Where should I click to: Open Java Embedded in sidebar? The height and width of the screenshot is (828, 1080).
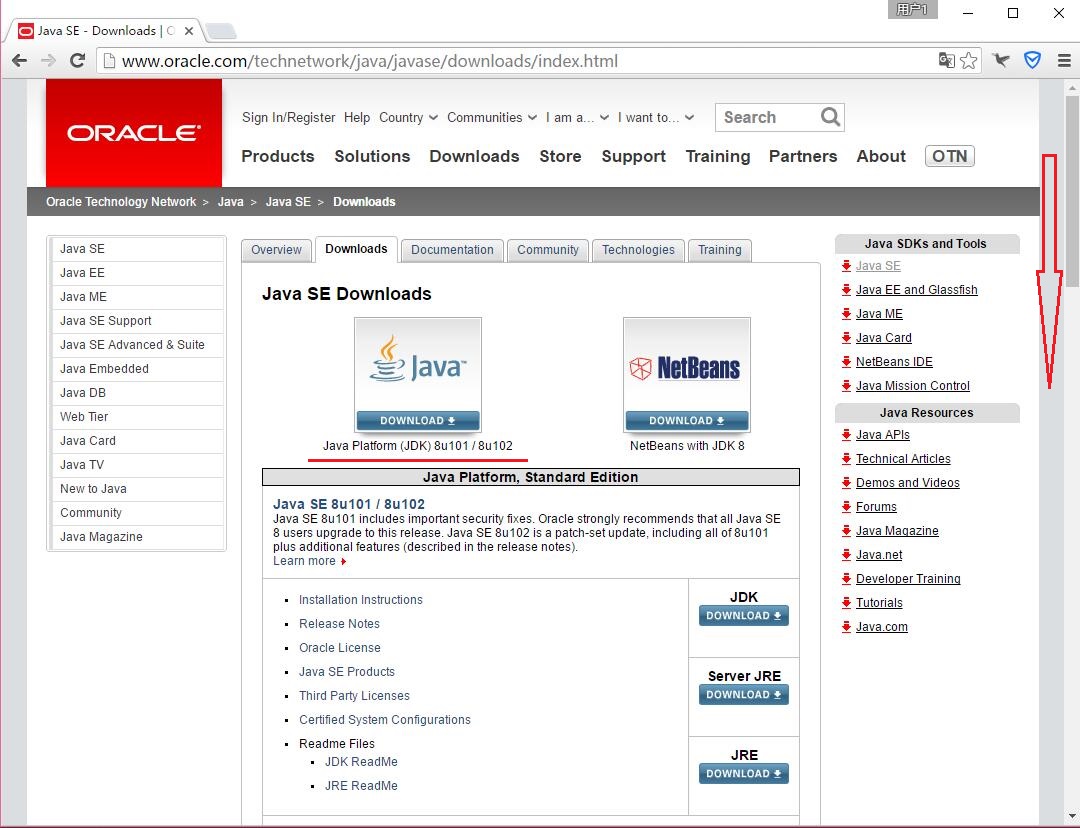(x=138, y=369)
